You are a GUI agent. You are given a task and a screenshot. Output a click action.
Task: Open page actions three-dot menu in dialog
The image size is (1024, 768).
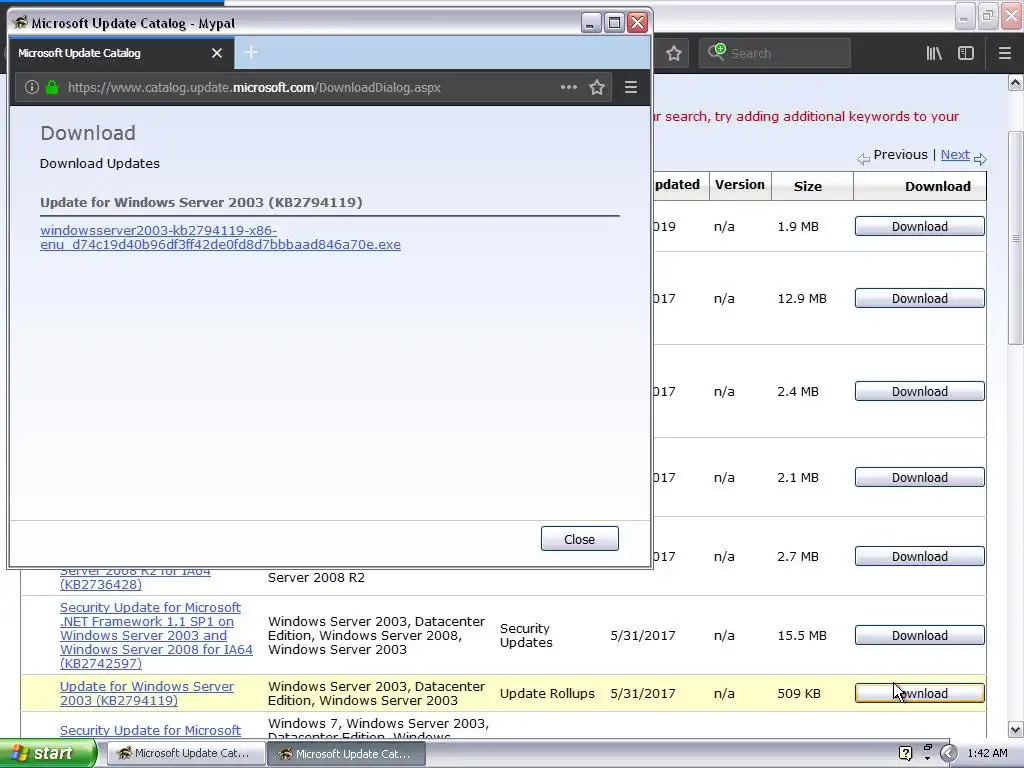[x=569, y=87]
